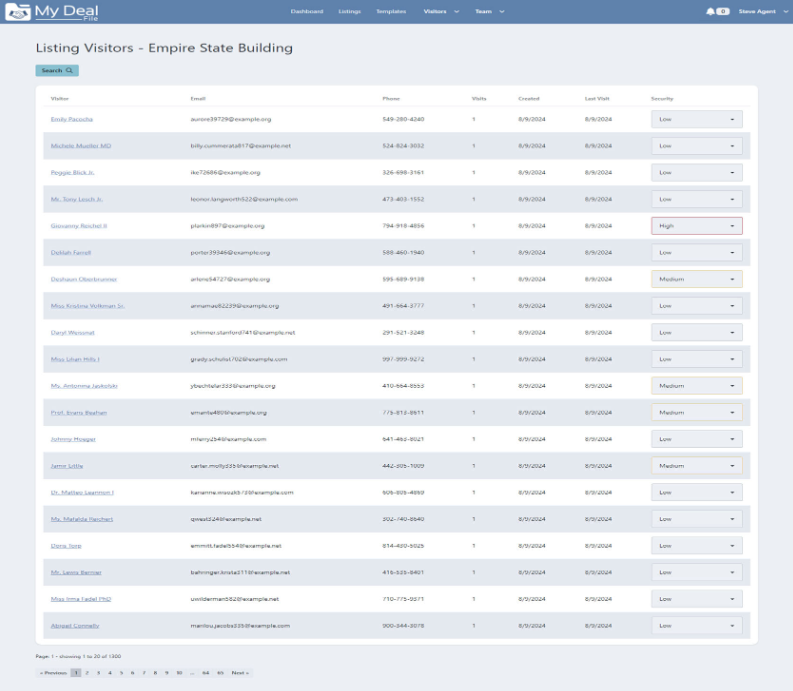Image resolution: width=793 pixels, height=691 pixels.
Task: Open visitor Abigail Connelly
Action: tap(75, 626)
